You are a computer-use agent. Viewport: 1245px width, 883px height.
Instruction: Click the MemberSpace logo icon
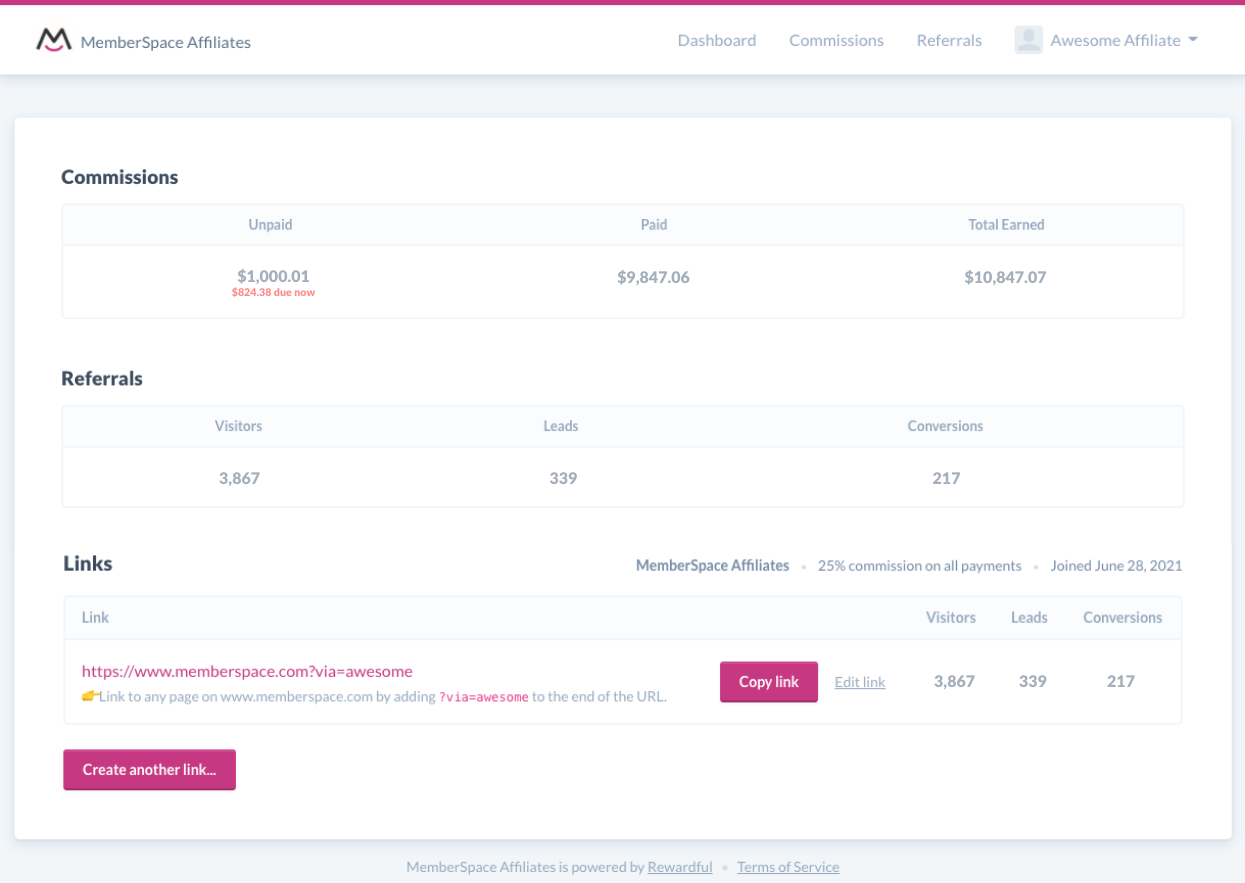[x=54, y=40]
